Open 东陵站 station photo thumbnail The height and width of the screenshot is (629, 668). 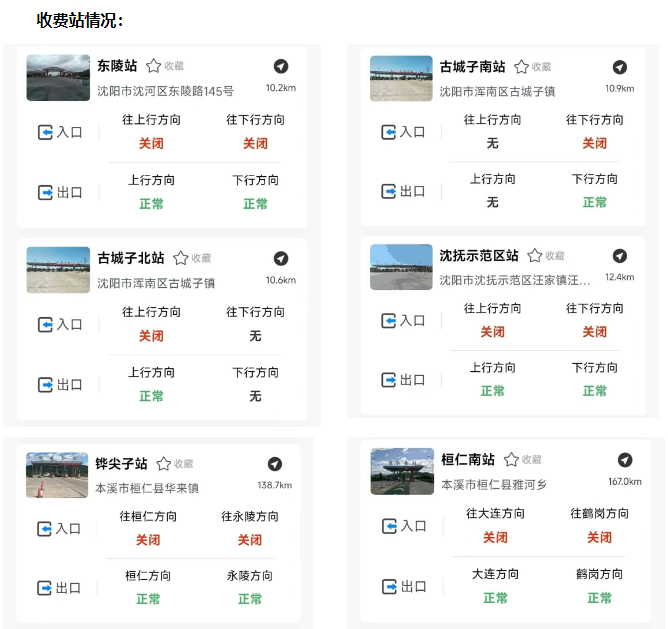click(x=58, y=77)
